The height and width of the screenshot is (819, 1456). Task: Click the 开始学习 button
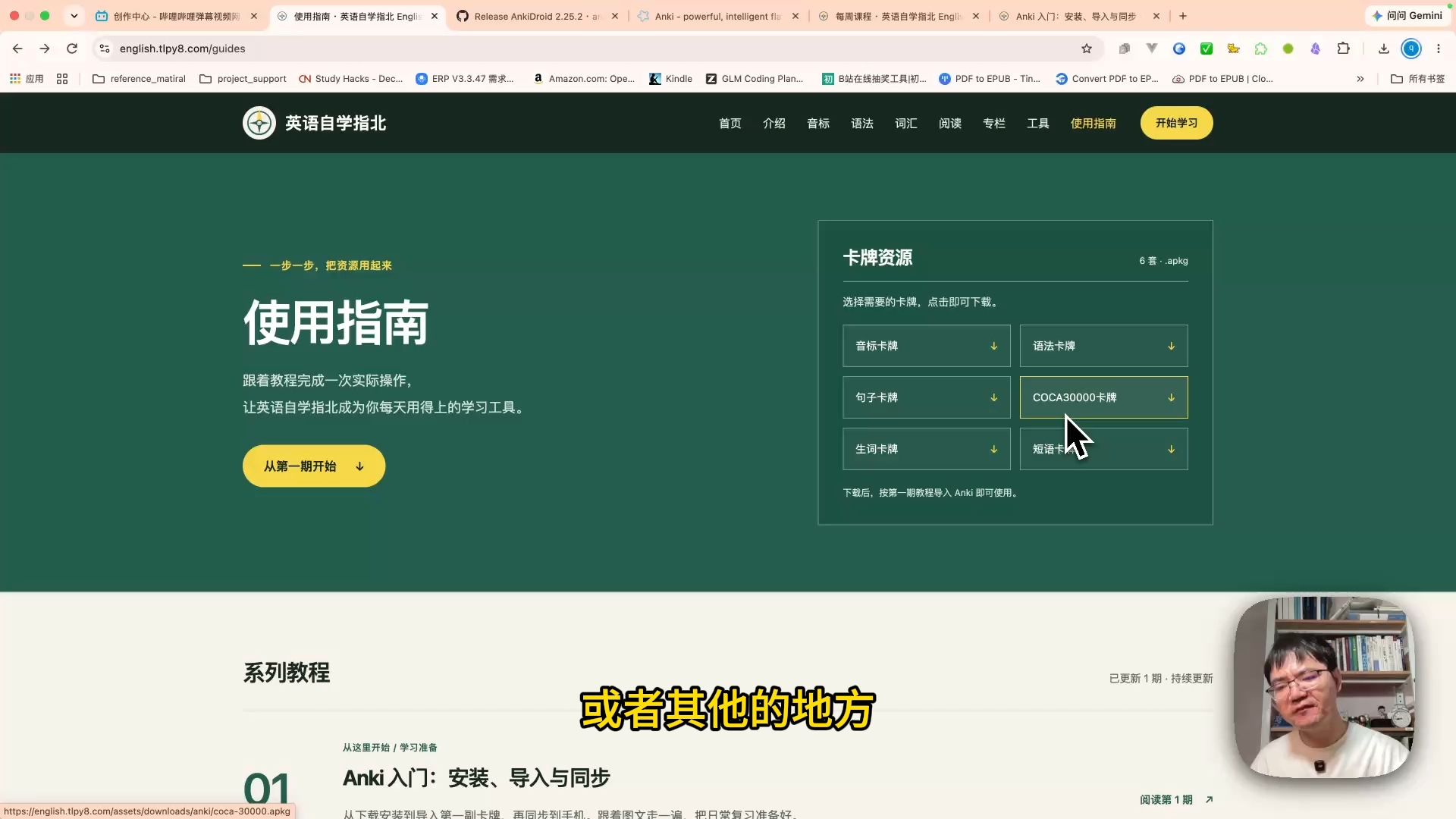[1176, 123]
